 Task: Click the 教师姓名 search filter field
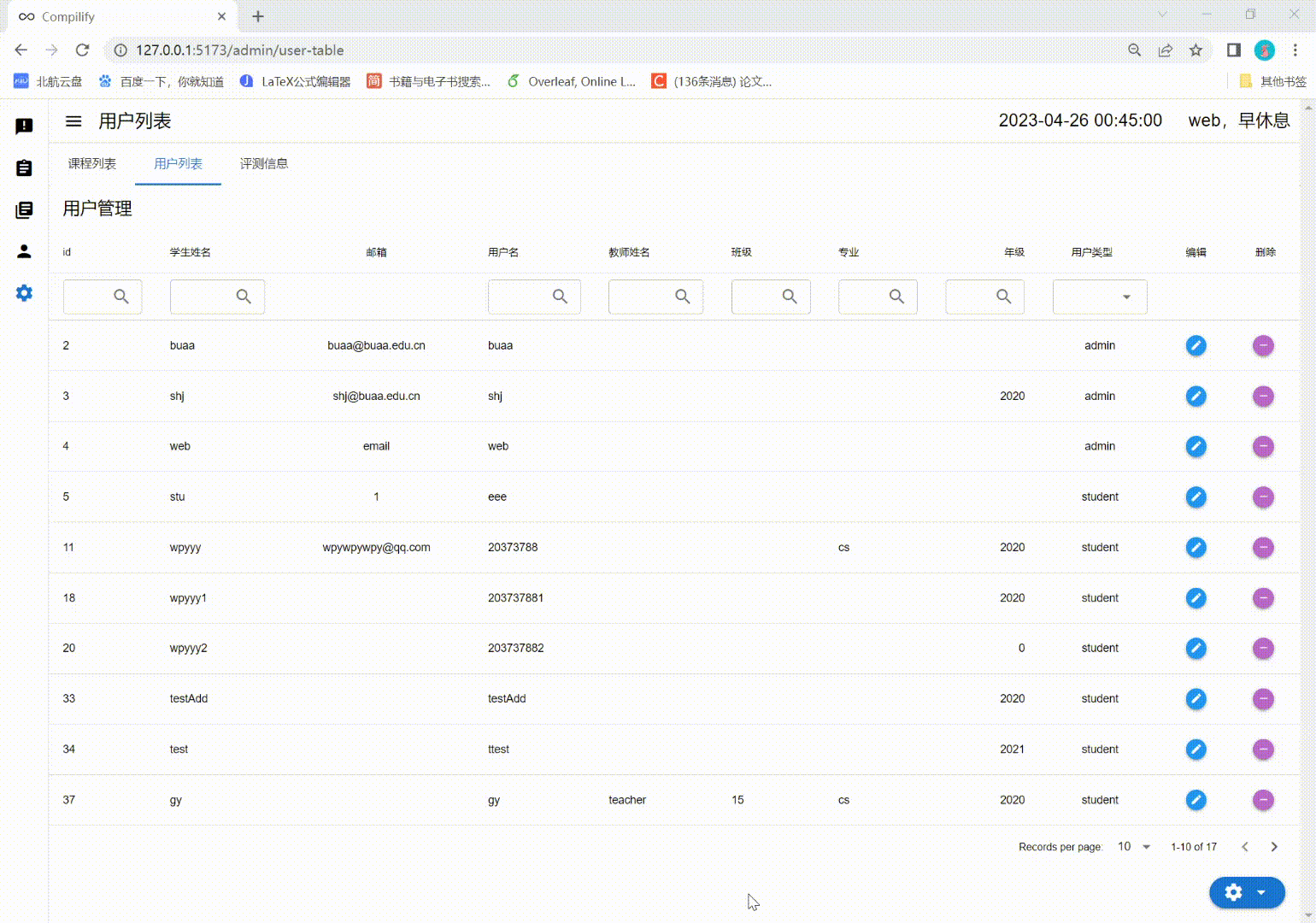tap(655, 297)
